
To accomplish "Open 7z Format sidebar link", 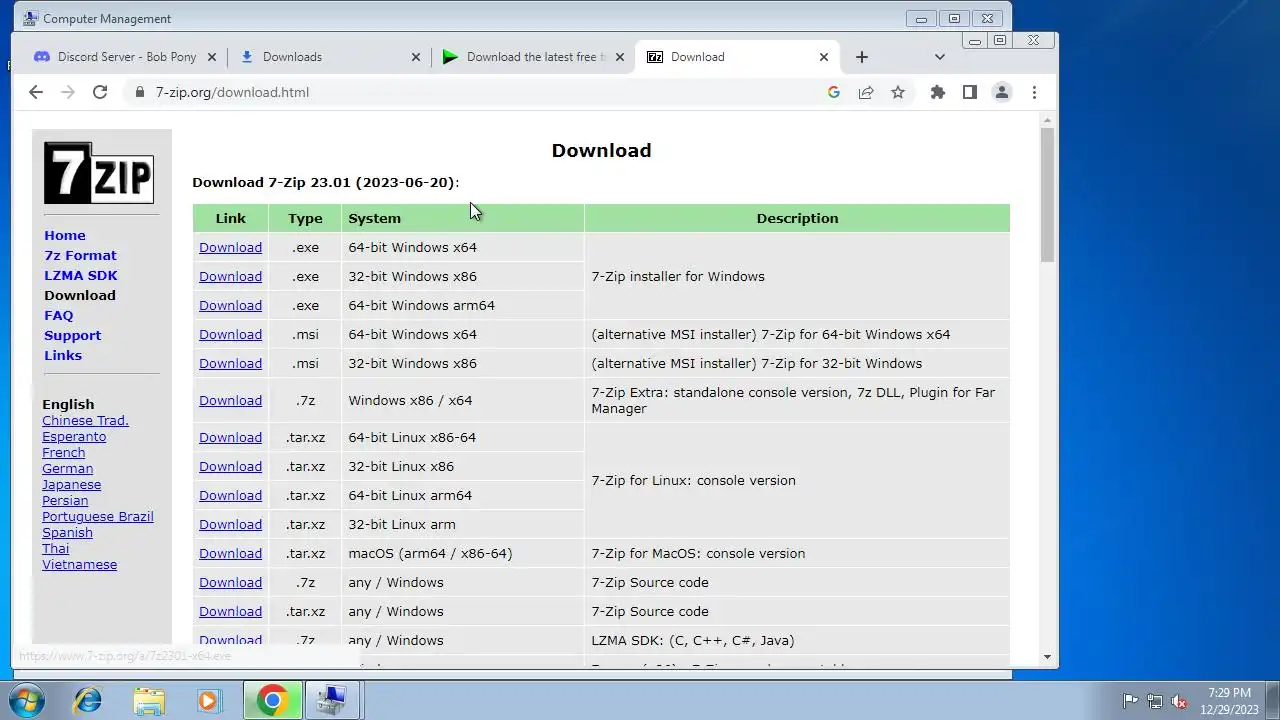I will [80, 255].
